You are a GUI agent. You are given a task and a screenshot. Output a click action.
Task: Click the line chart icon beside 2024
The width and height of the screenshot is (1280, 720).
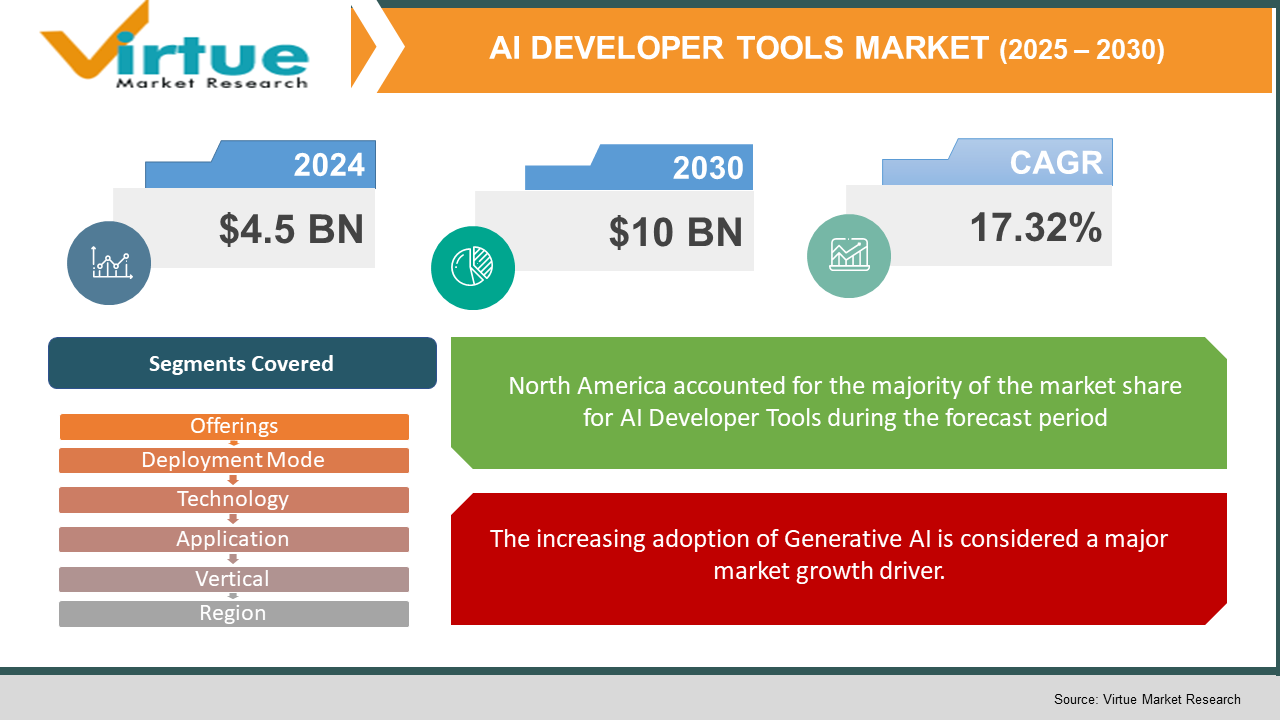109,263
